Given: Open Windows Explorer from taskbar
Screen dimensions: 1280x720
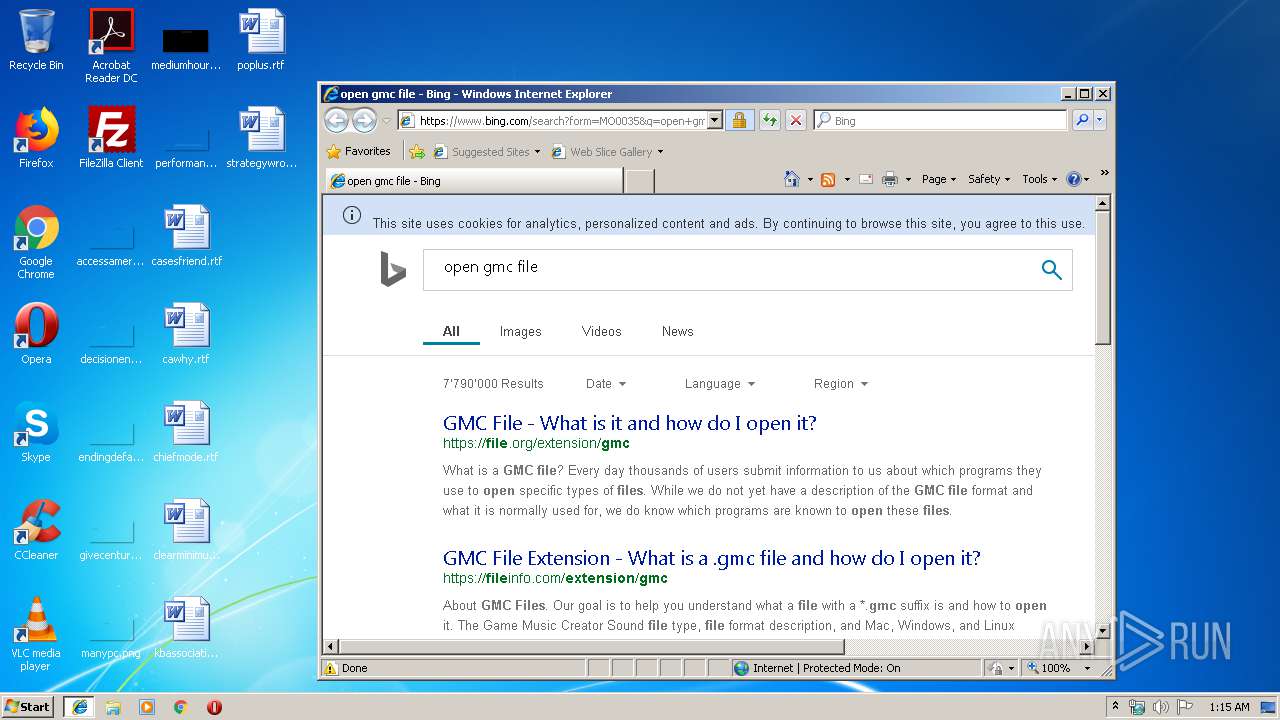Looking at the screenshot, I should tap(113, 707).
